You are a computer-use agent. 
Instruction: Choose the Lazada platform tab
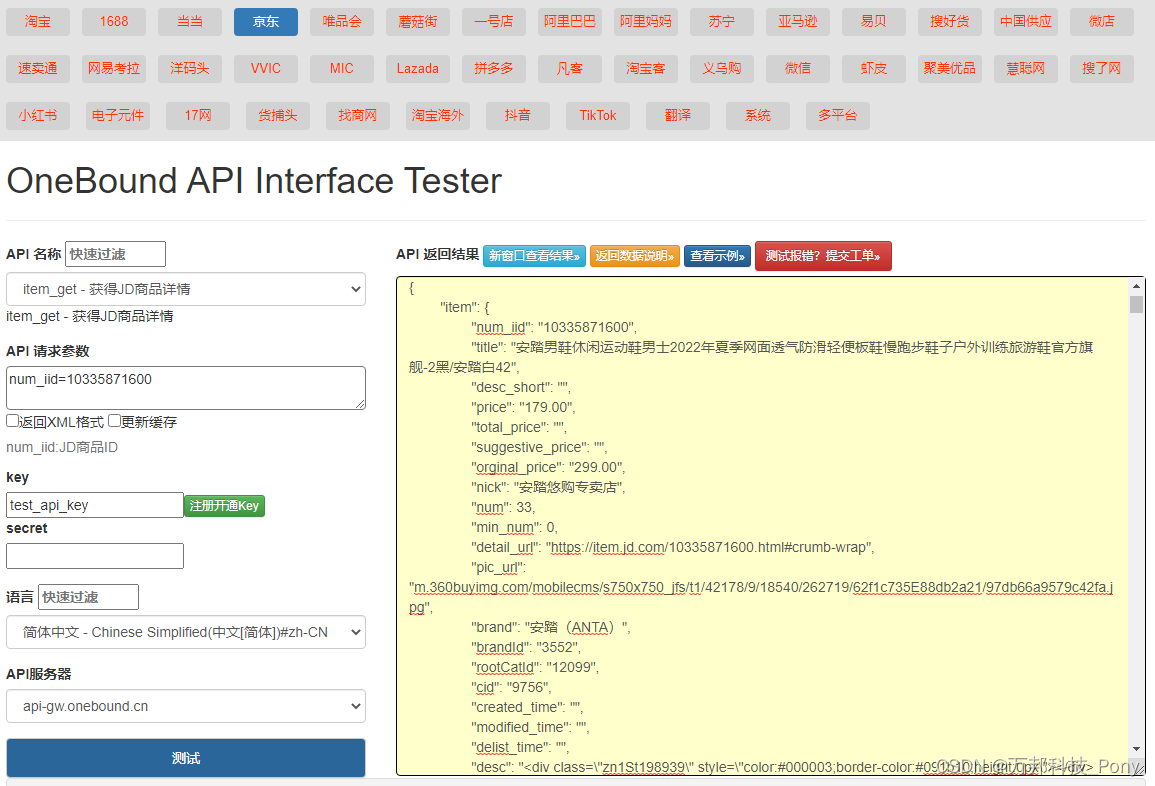(x=418, y=69)
